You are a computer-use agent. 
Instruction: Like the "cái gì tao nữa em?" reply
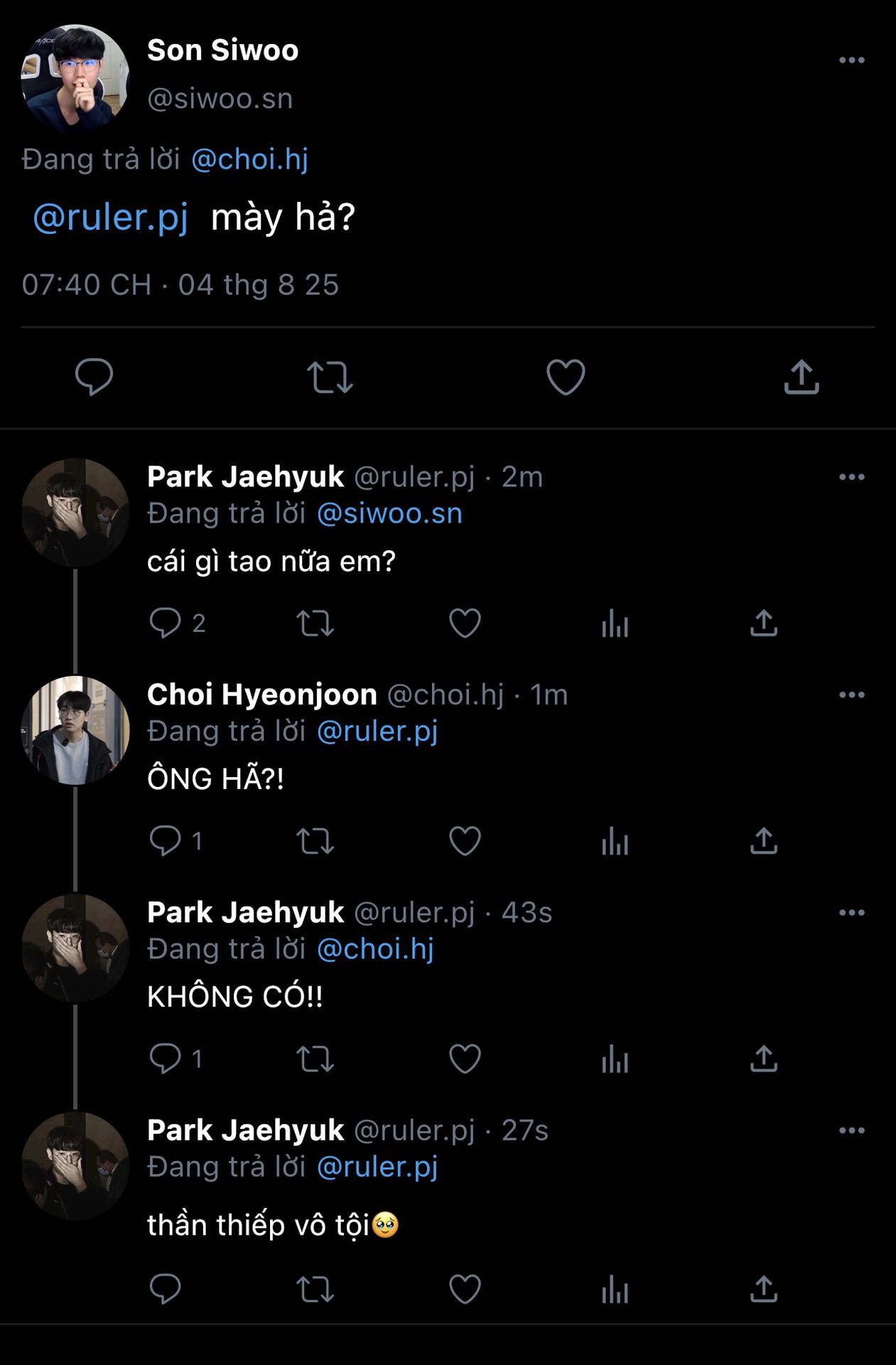[465, 623]
